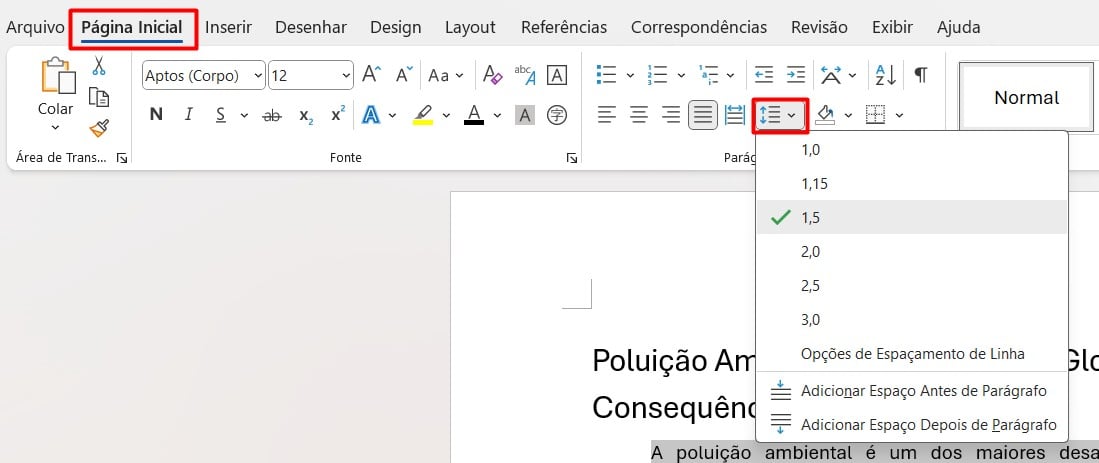The width and height of the screenshot is (1099, 463).
Task: Switch to the Inserir tab
Action: (228, 28)
